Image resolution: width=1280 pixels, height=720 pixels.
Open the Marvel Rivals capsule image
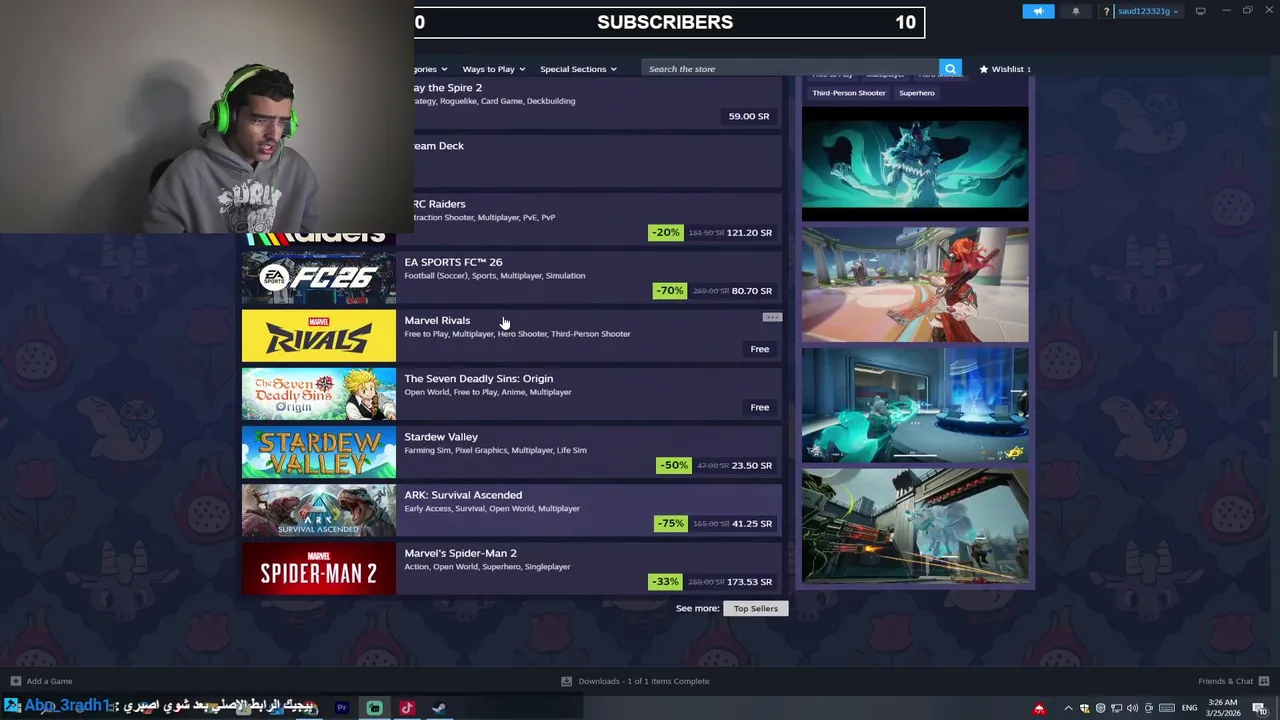pos(319,336)
